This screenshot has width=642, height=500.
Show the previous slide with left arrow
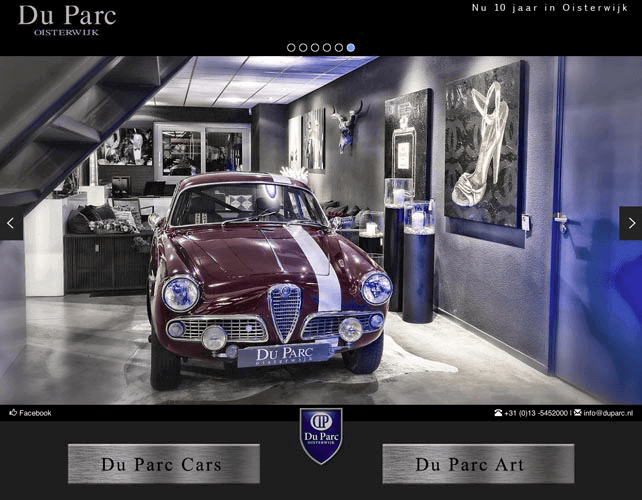pyautogui.click(x=11, y=223)
